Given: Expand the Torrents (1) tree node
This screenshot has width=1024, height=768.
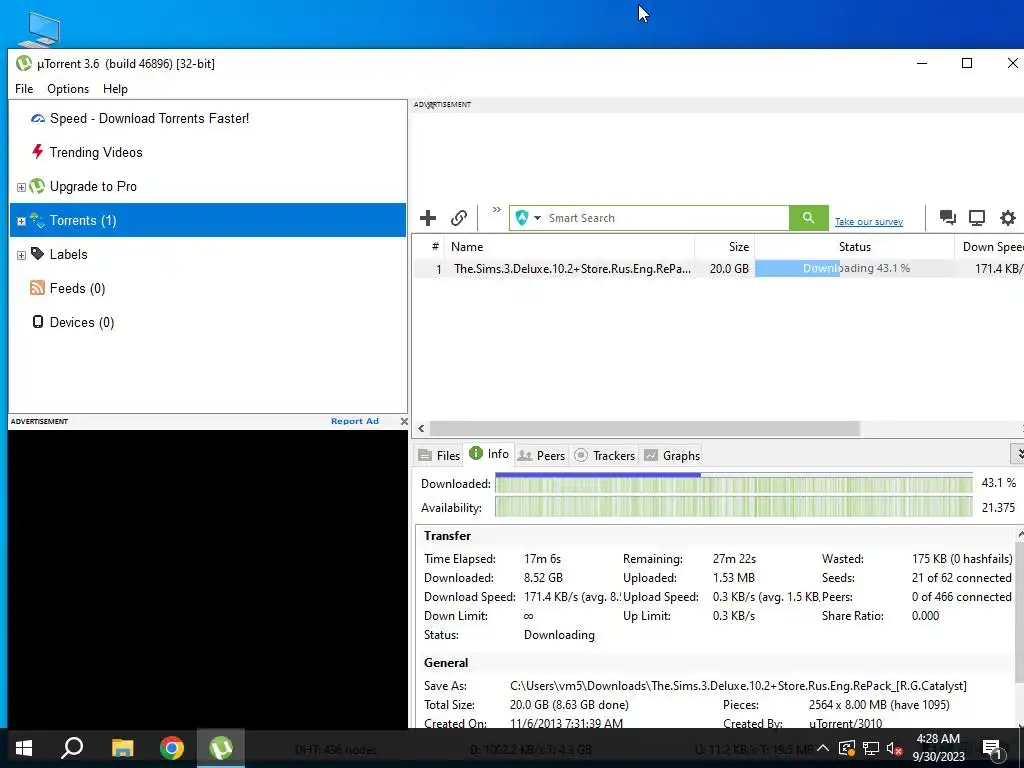Looking at the screenshot, I should click(x=21, y=221).
